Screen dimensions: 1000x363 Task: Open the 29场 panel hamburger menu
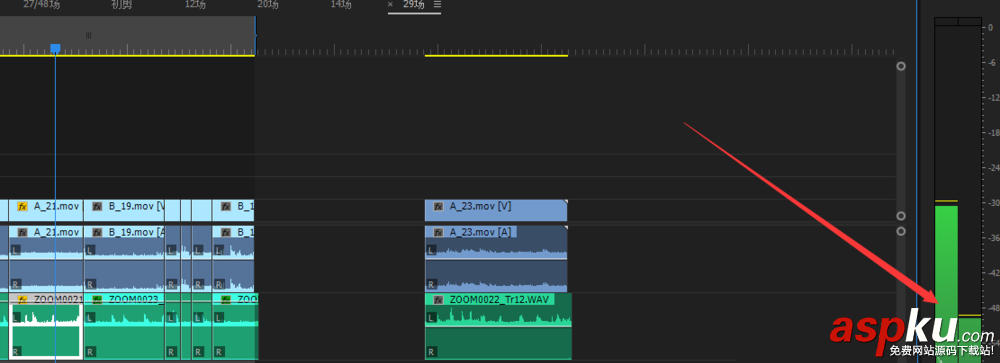click(437, 4)
